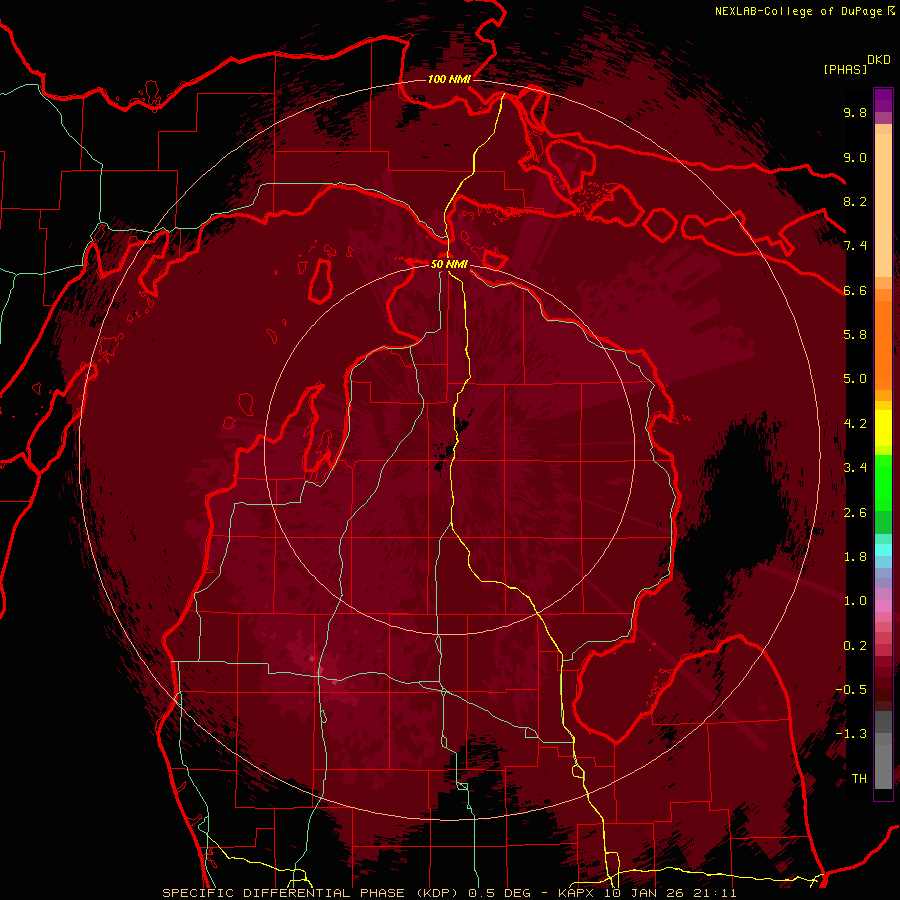Click the 9.8 value on the color scale
The height and width of the screenshot is (900, 900).
tap(855, 112)
